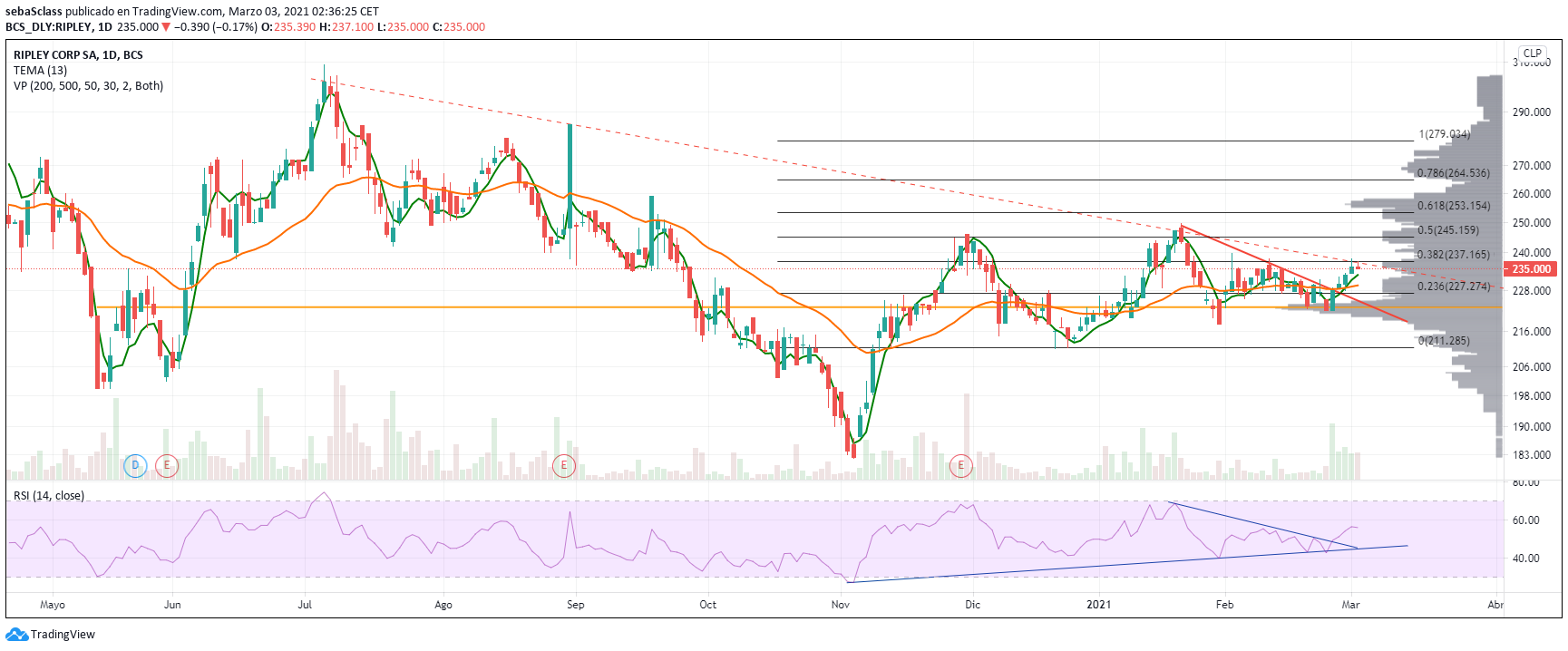Image resolution: width=1568 pixels, height=651 pixels.
Task: Click the Dic label on time axis
Action: (x=973, y=605)
